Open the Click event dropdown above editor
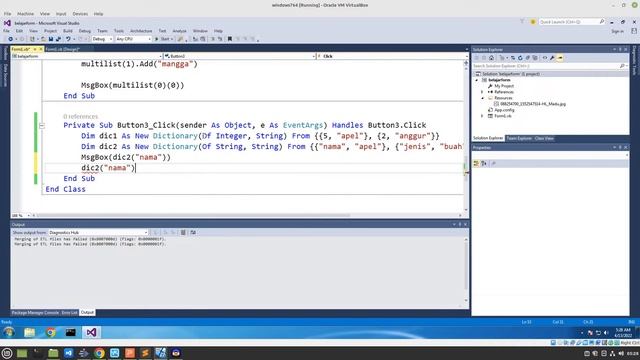The image size is (640, 360). tap(393, 56)
